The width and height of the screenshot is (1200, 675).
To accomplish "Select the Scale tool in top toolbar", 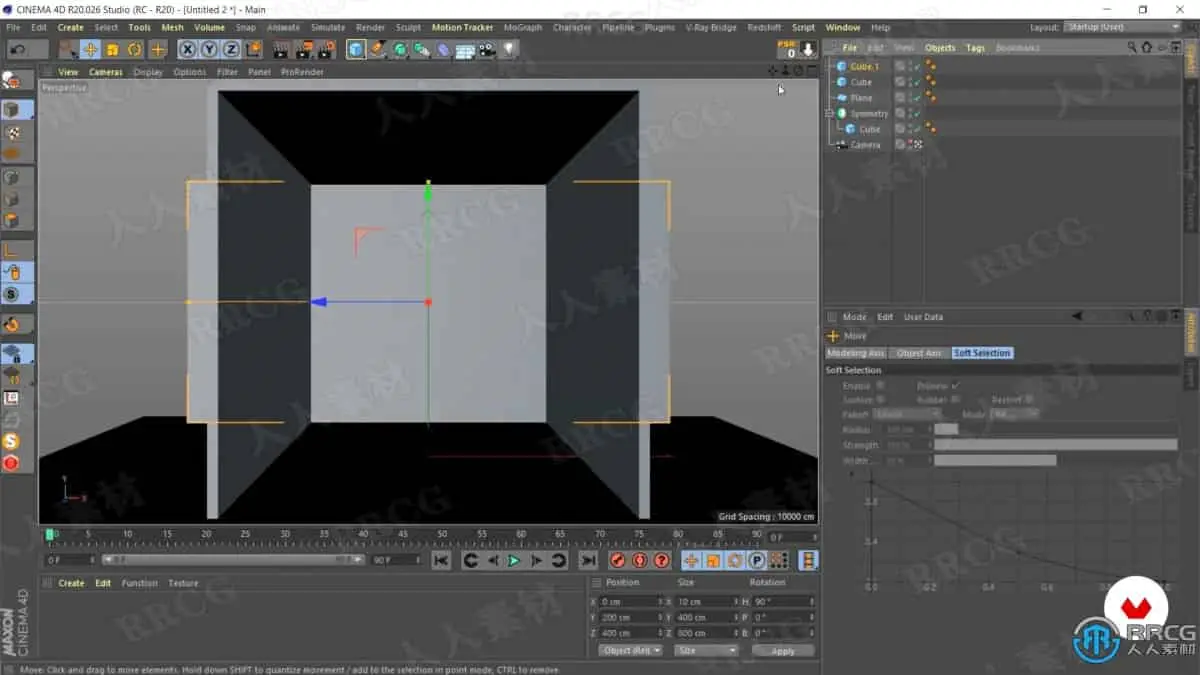I will 112,49.
